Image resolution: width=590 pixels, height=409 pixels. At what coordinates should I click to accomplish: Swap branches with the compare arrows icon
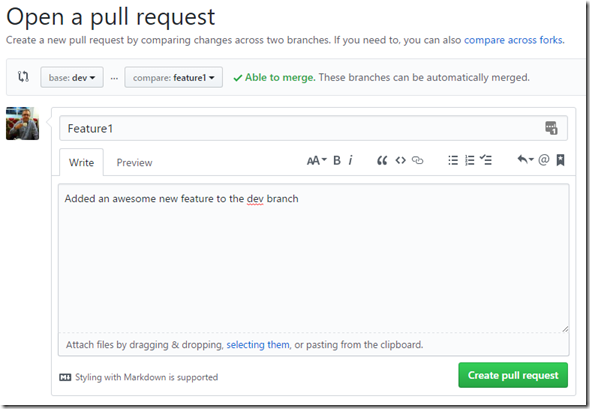[23, 77]
